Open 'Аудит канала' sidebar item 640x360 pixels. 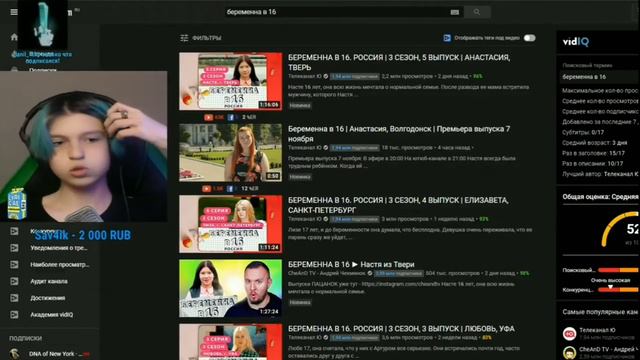pos(49,281)
